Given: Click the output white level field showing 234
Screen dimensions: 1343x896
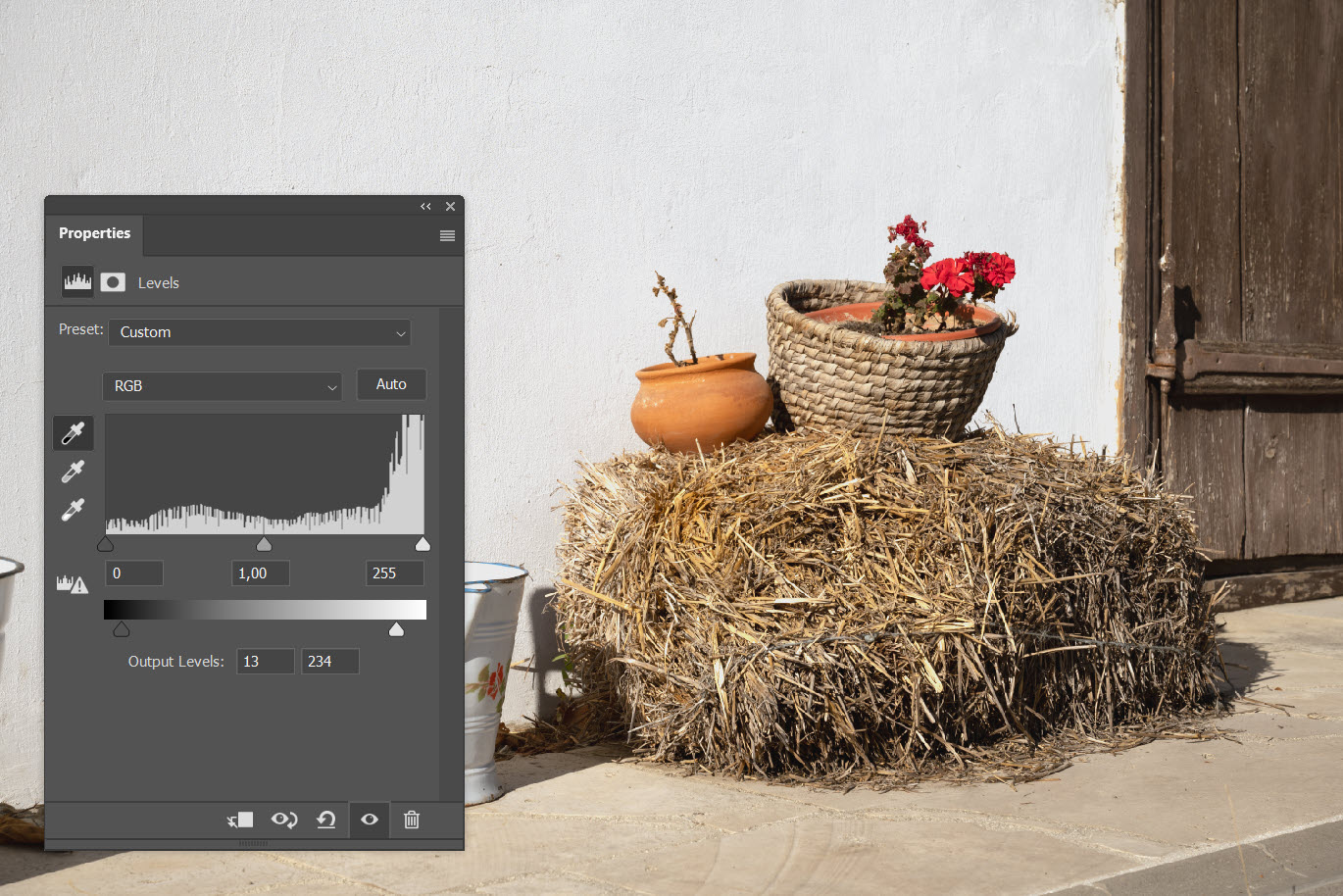Looking at the screenshot, I should point(329,662).
